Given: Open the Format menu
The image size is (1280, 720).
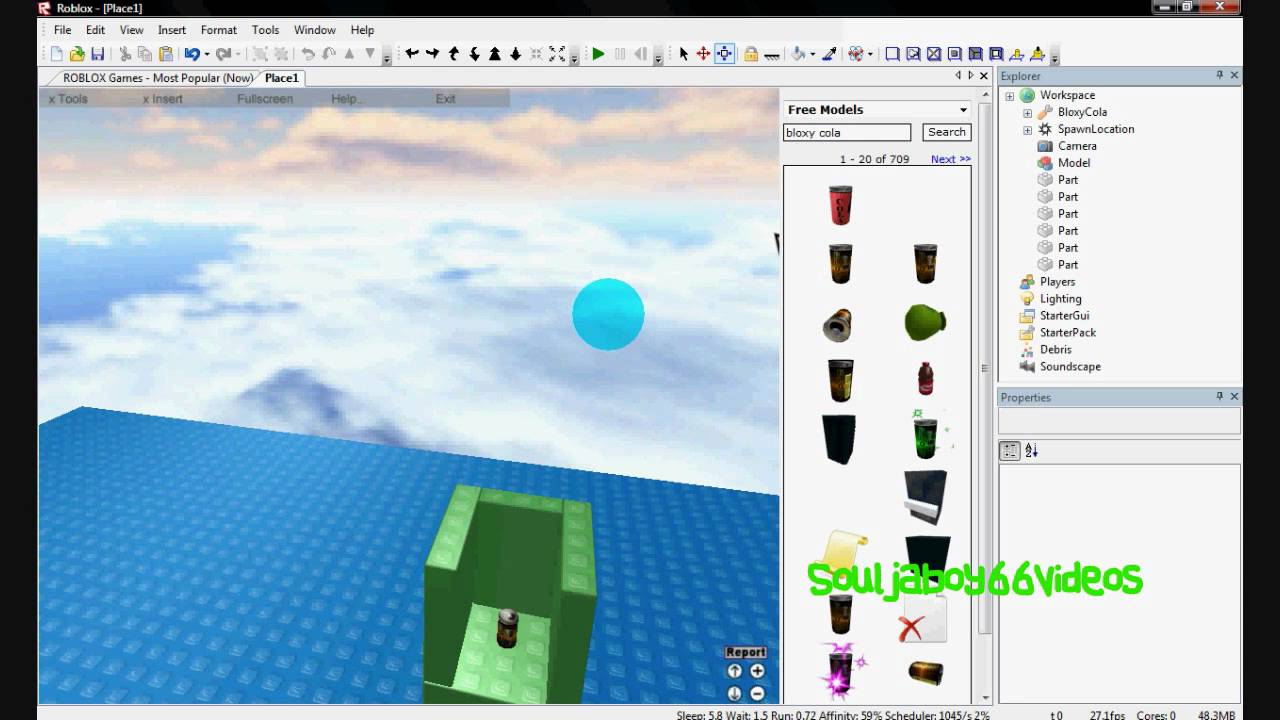Looking at the screenshot, I should pyautogui.click(x=219, y=30).
